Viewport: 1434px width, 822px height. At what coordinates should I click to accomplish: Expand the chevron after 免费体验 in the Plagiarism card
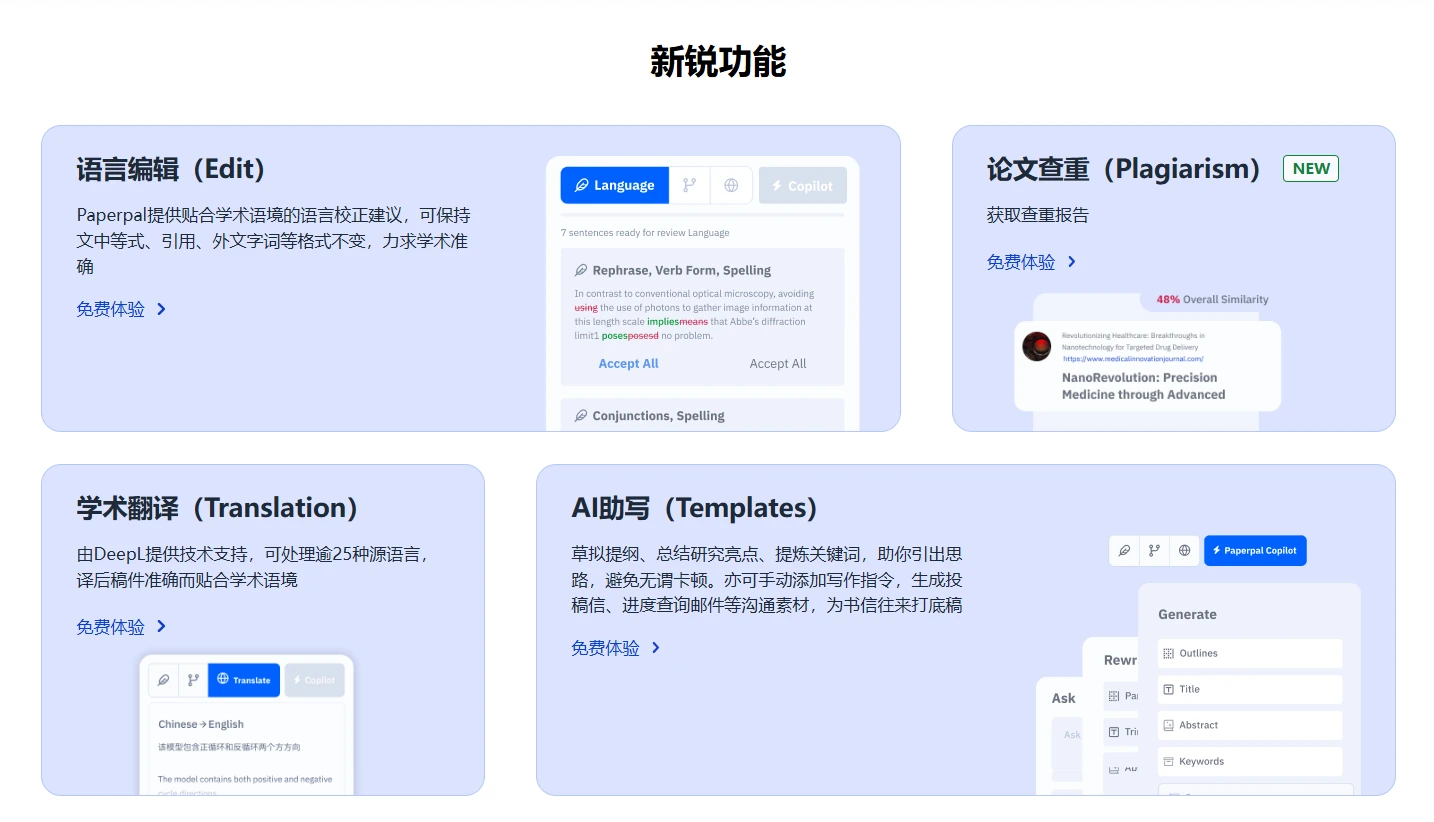pos(1071,262)
